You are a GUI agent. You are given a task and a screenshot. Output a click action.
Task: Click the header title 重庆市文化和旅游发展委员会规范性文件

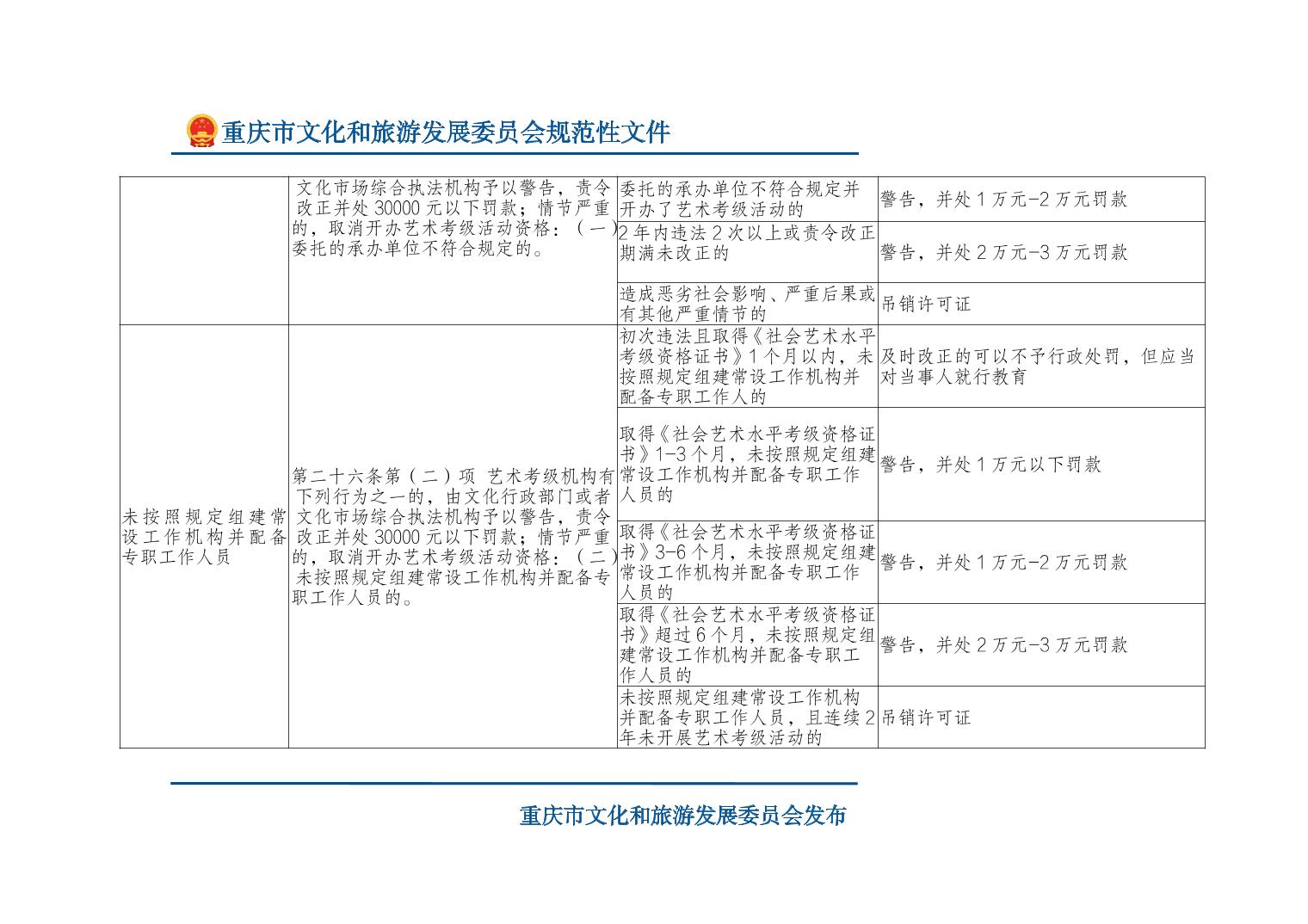click(x=445, y=132)
